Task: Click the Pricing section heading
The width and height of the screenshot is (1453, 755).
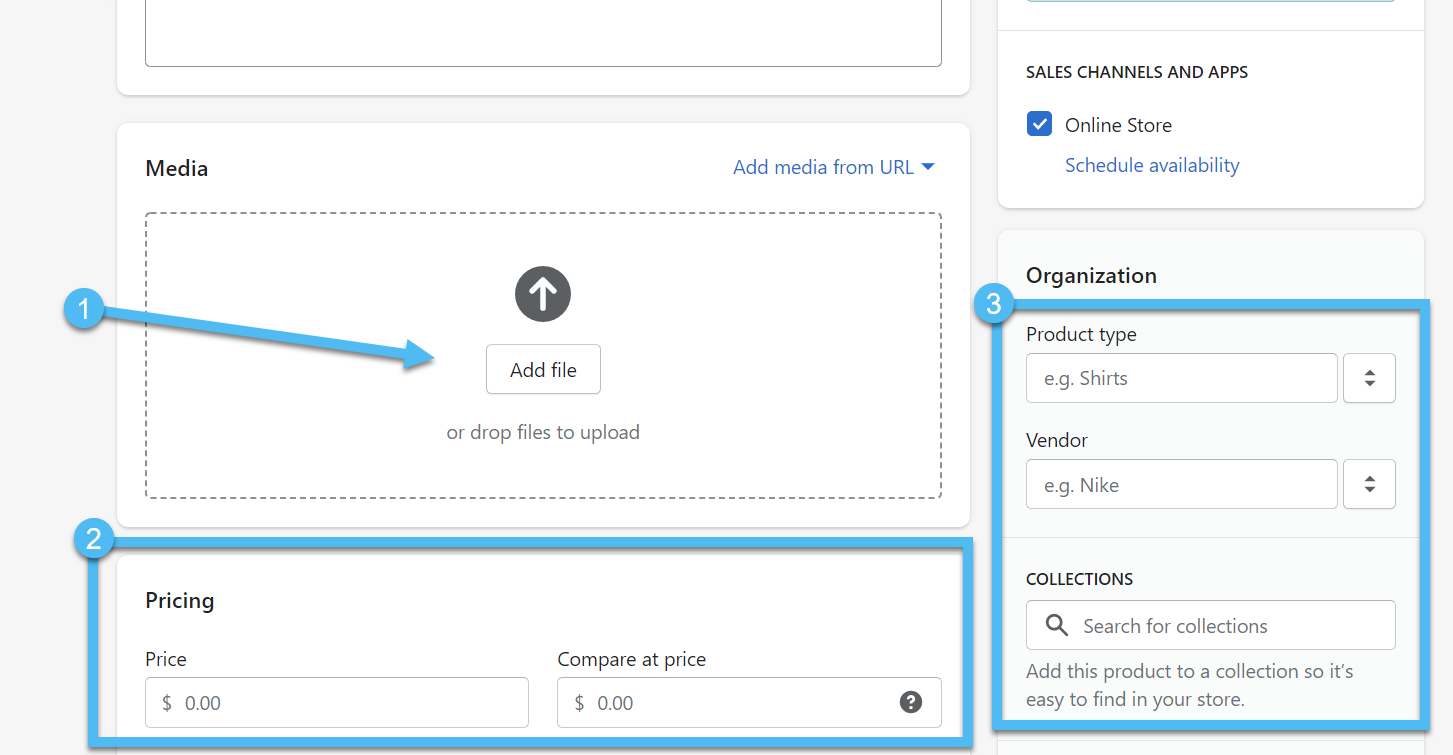Action: click(x=180, y=600)
